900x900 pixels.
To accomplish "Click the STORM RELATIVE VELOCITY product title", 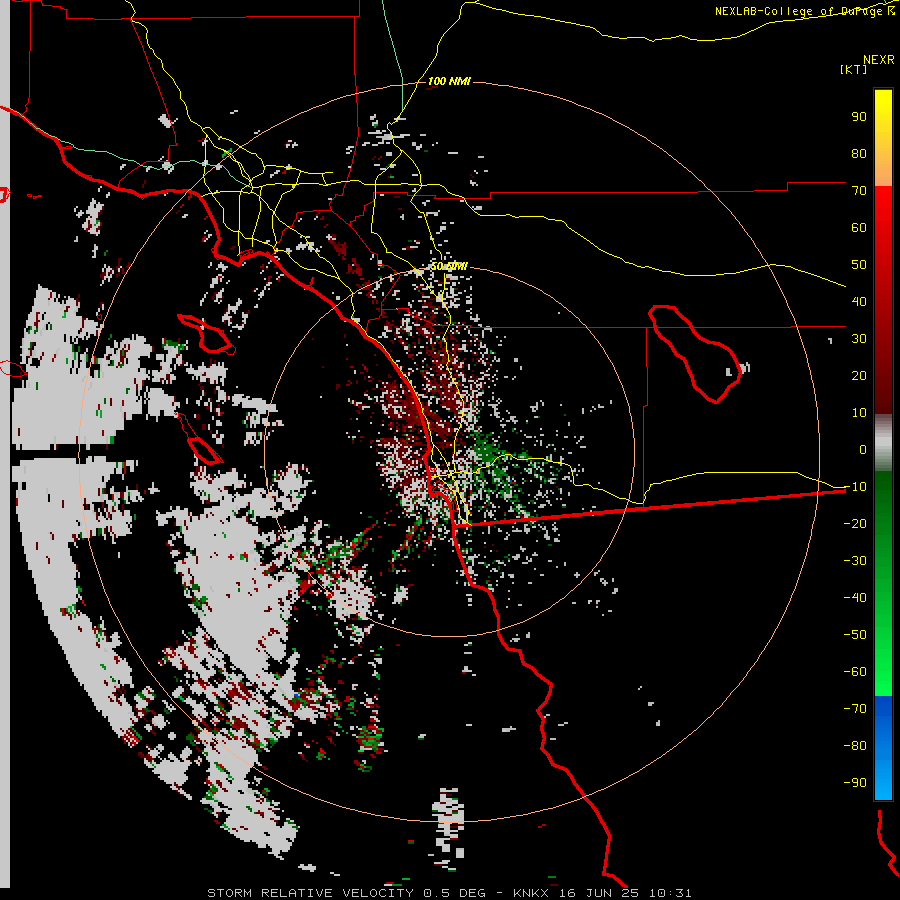I will 310,893.
